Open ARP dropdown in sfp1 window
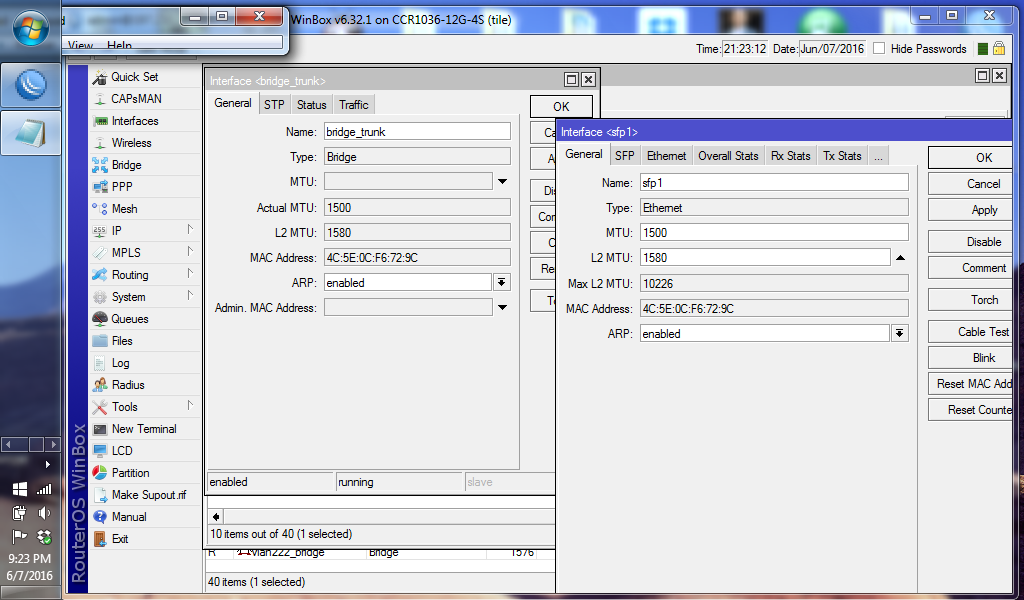The width and height of the screenshot is (1024, 600). [899, 334]
